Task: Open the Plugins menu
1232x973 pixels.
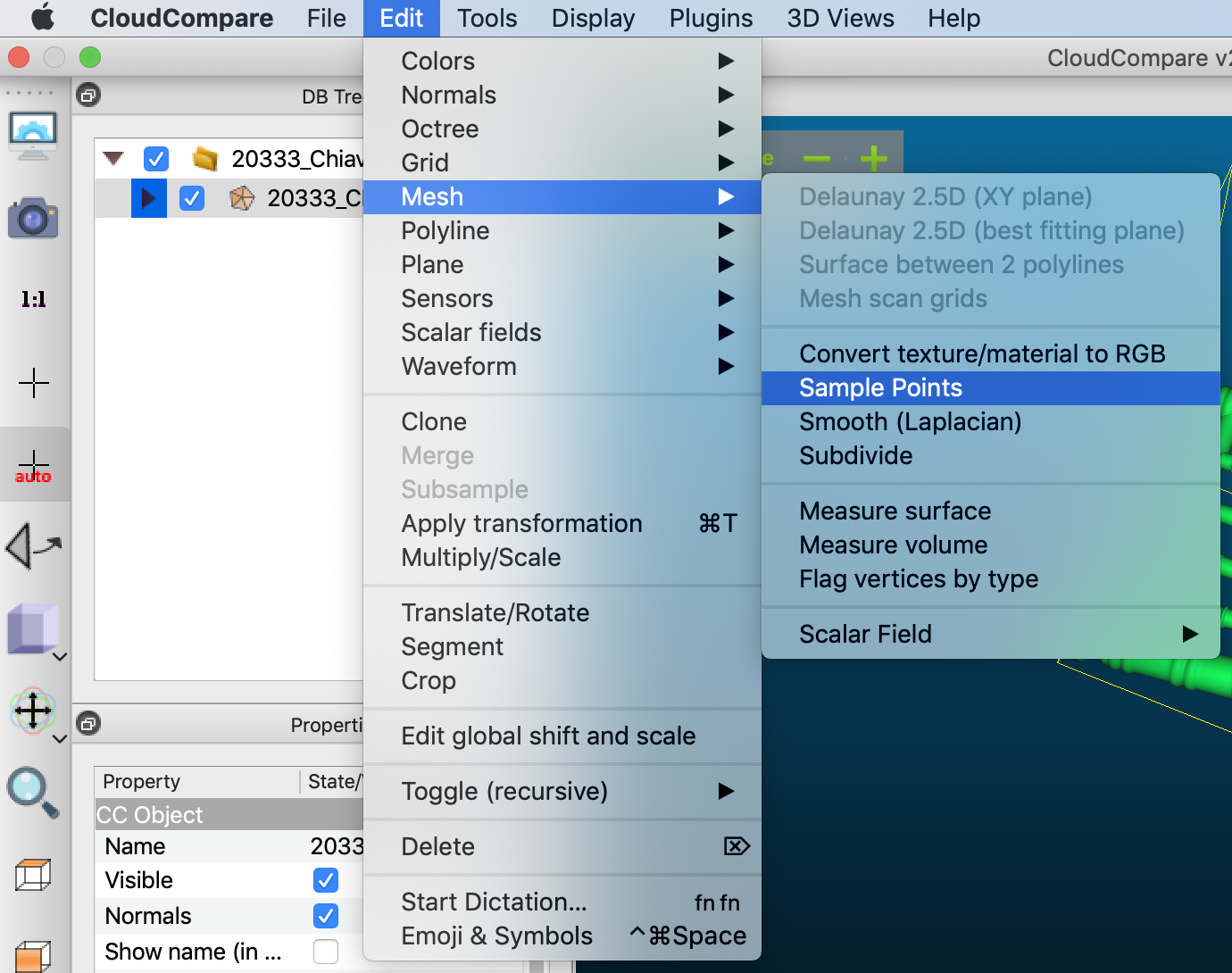Action: click(x=711, y=18)
